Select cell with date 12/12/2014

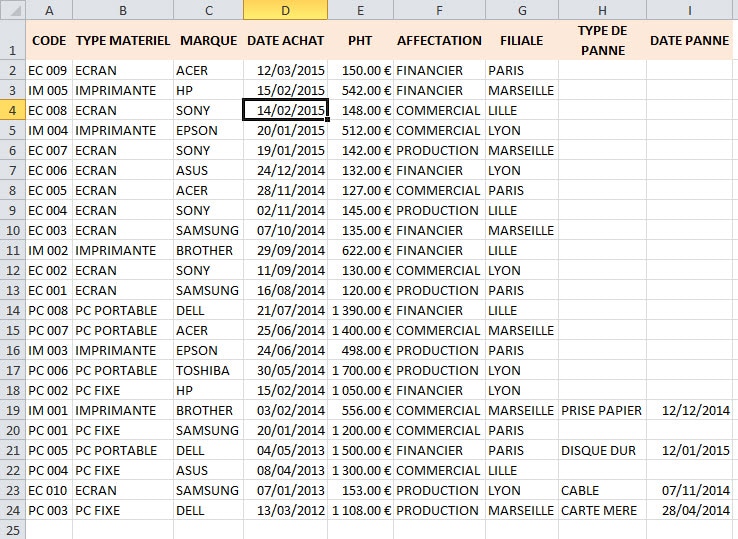(690, 410)
